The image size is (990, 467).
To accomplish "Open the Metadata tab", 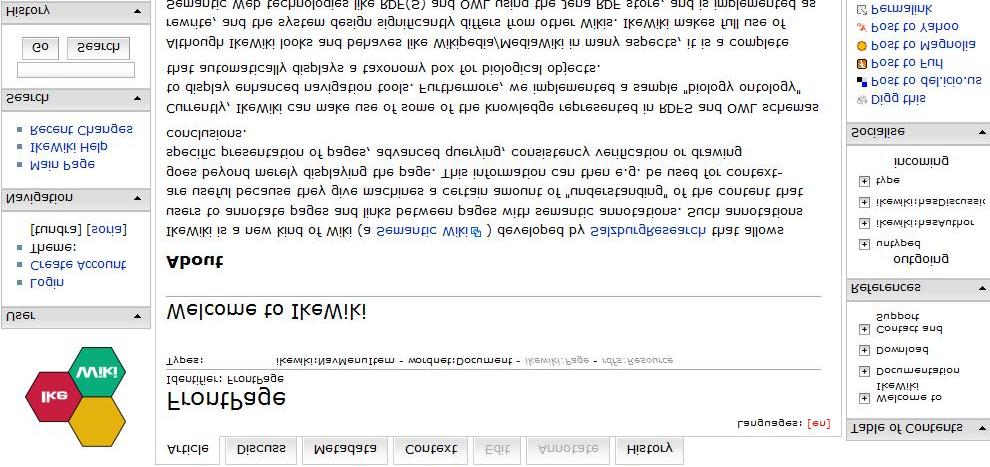I will (x=345, y=450).
